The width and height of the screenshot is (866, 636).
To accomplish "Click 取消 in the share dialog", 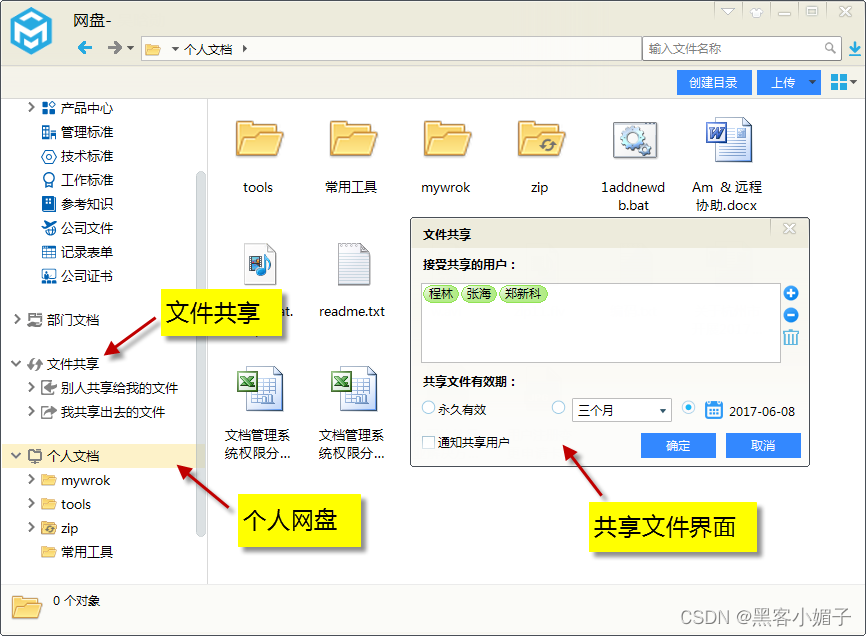I will pos(763,446).
